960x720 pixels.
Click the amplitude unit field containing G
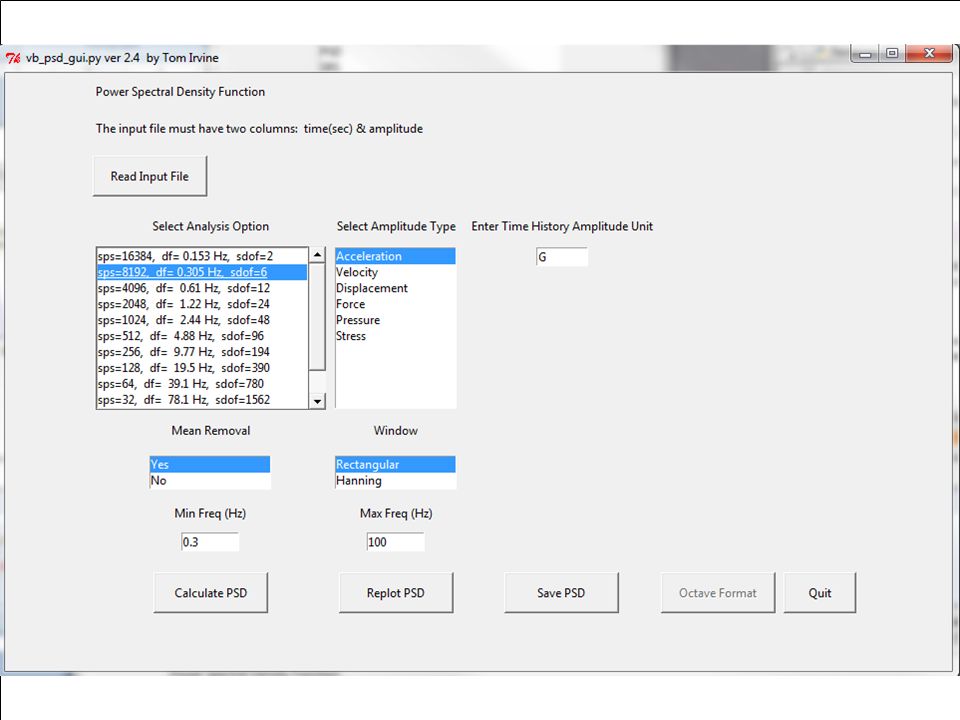[x=561, y=257]
